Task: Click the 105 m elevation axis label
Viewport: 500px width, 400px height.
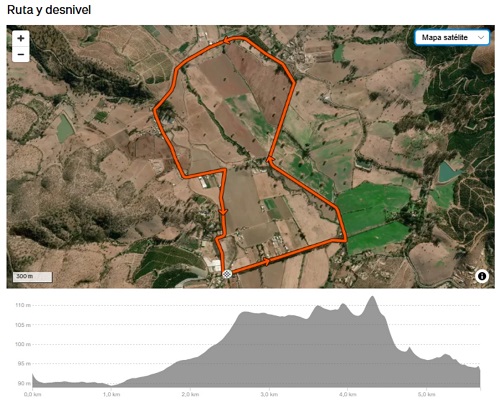Action: click(23, 325)
